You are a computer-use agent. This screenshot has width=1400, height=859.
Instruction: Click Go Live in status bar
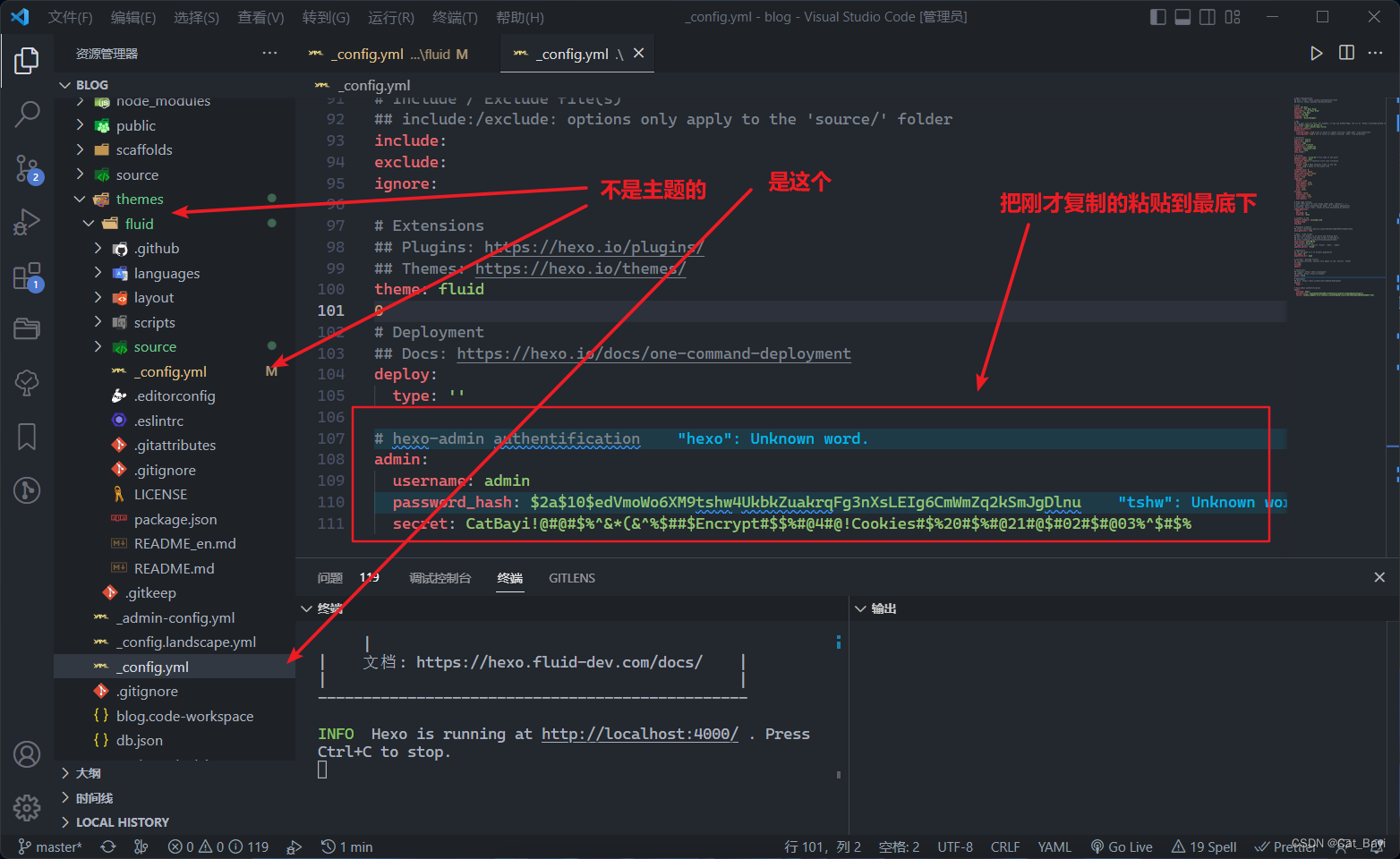point(1122,846)
